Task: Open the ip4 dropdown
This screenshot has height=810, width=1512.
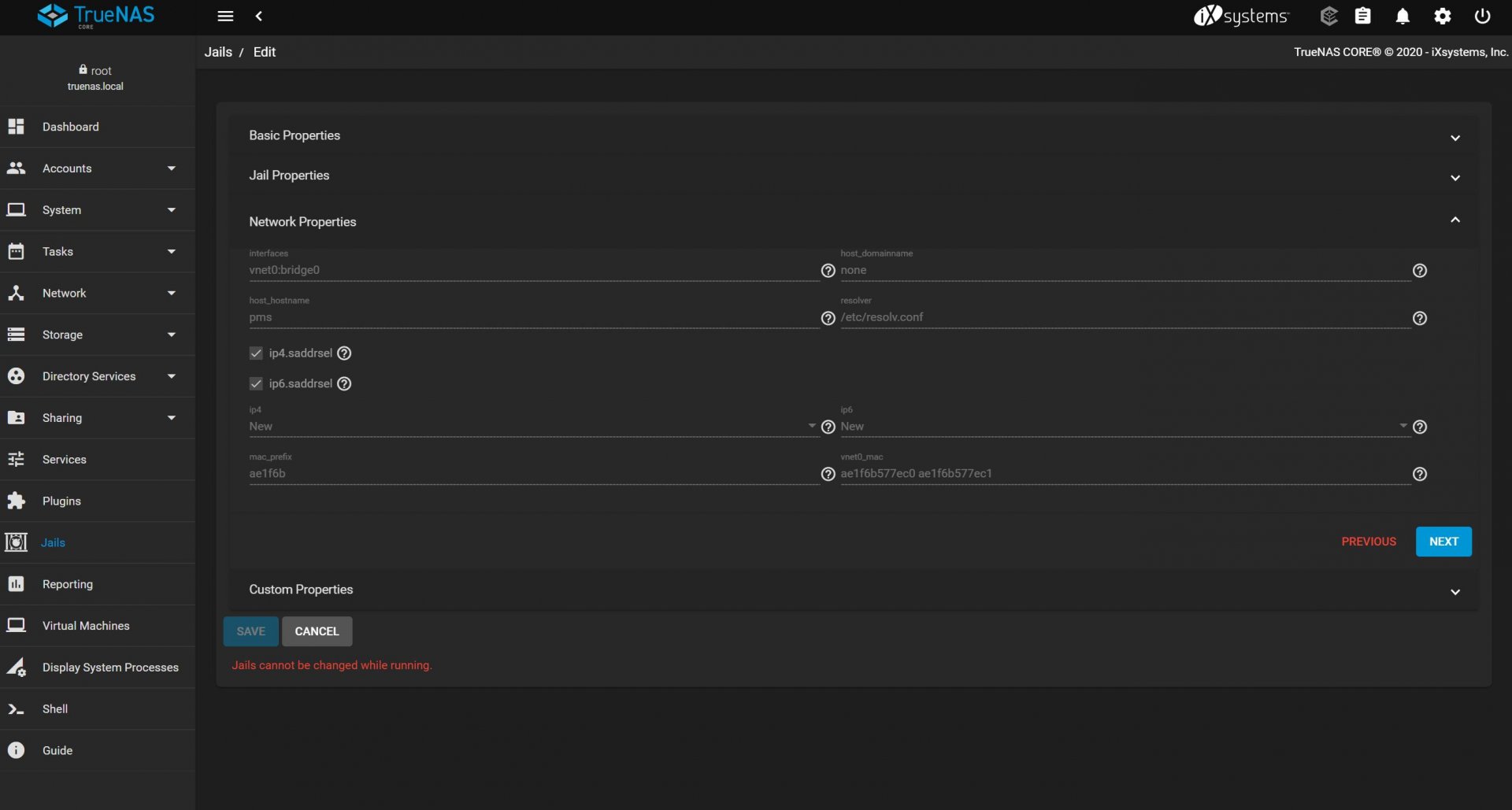Action: coord(532,427)
